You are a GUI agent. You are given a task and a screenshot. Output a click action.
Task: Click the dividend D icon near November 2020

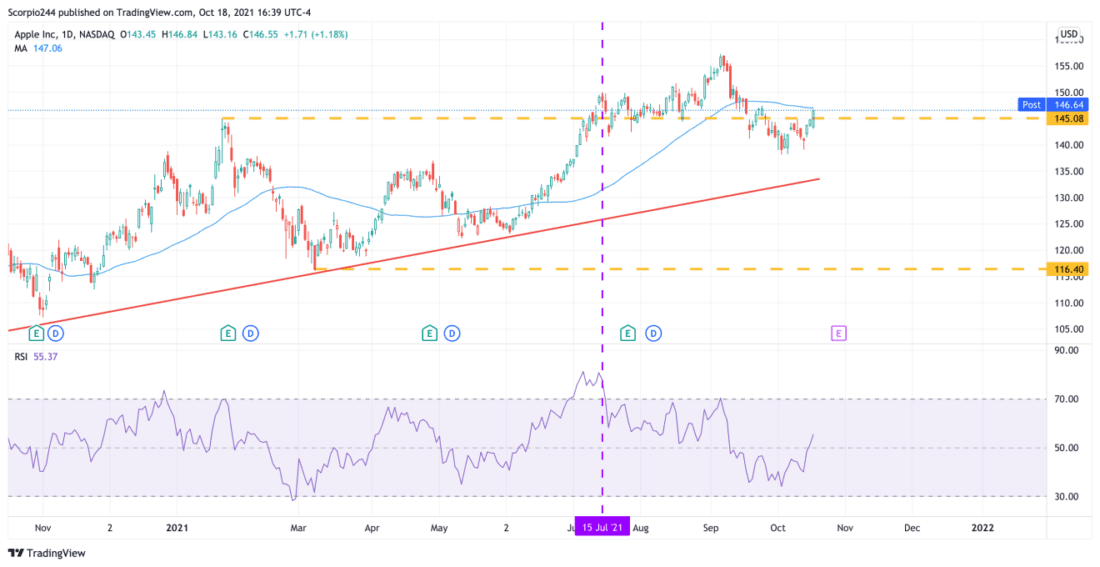[57, 333]
